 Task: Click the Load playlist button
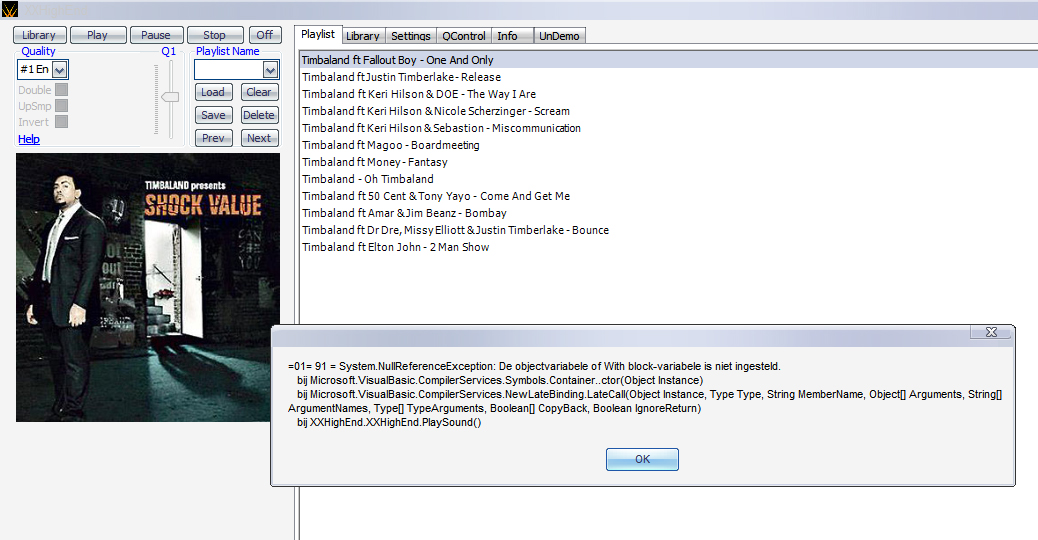pos(213,93)
